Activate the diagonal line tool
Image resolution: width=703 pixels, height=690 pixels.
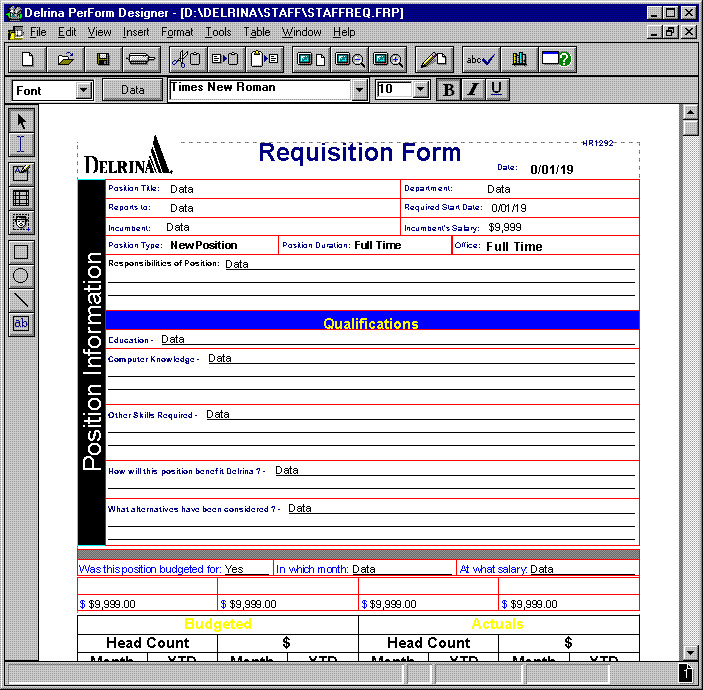[x=22, y=299]
